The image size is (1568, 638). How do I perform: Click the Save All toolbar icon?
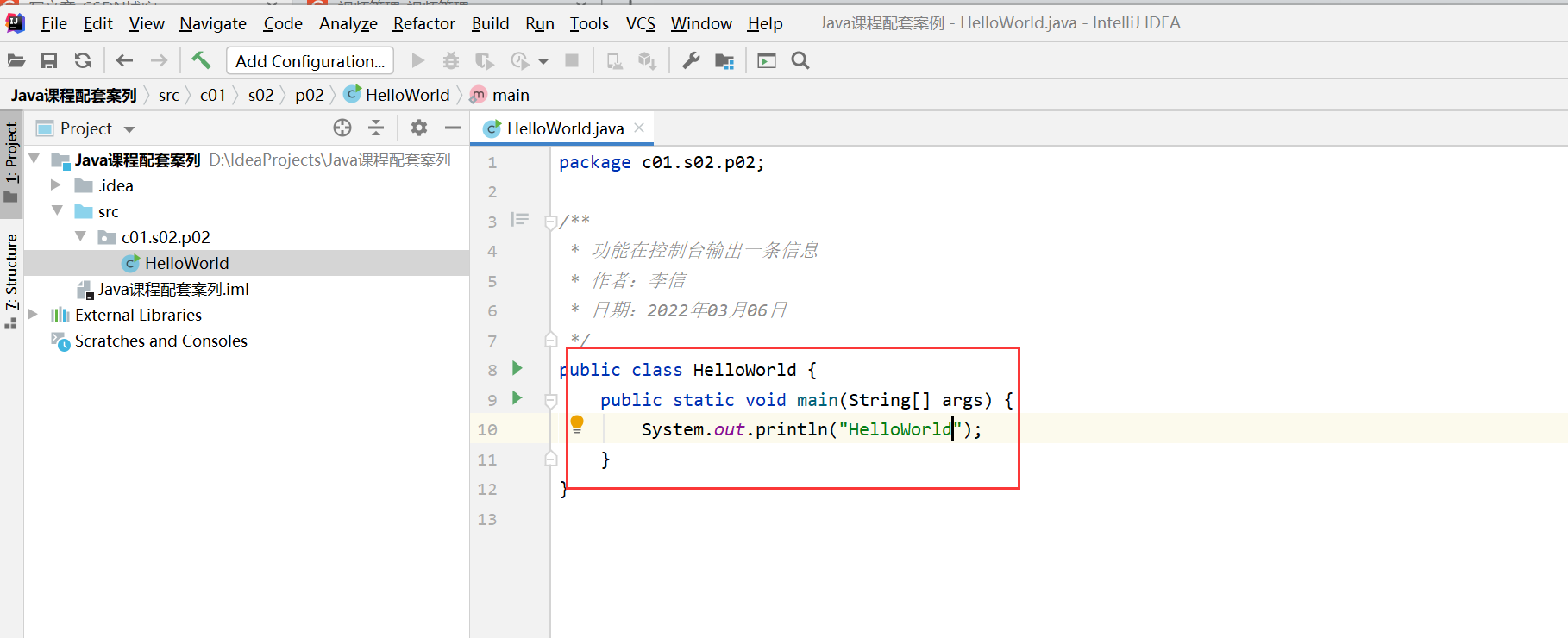49,60
